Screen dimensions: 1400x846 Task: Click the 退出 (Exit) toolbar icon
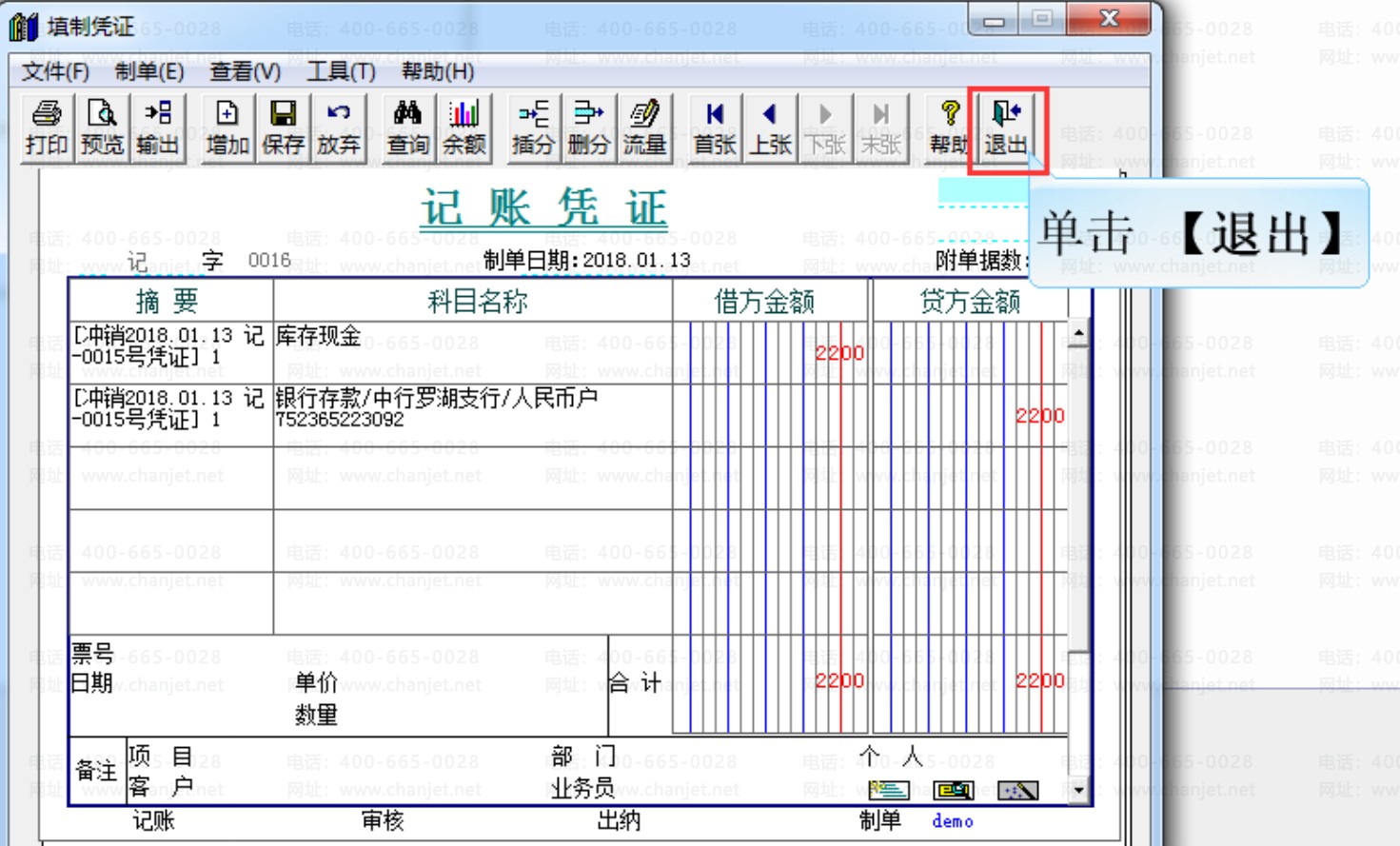coord(1006,128)
